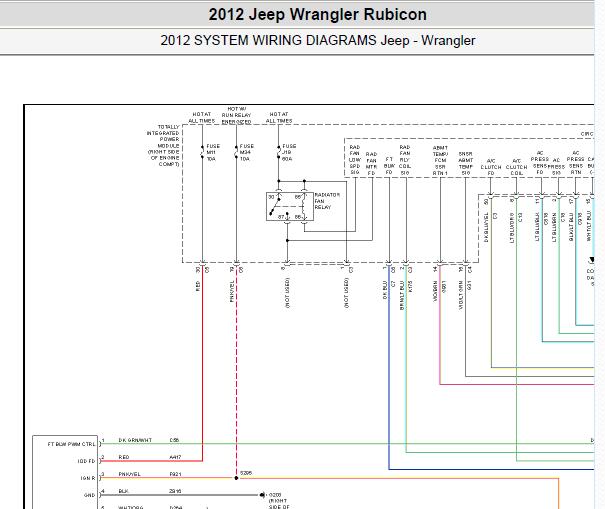Click the "Z916" circuit code
Image resolution: width=605 pixels, height=509 pixels.
[x=175, y=491]
